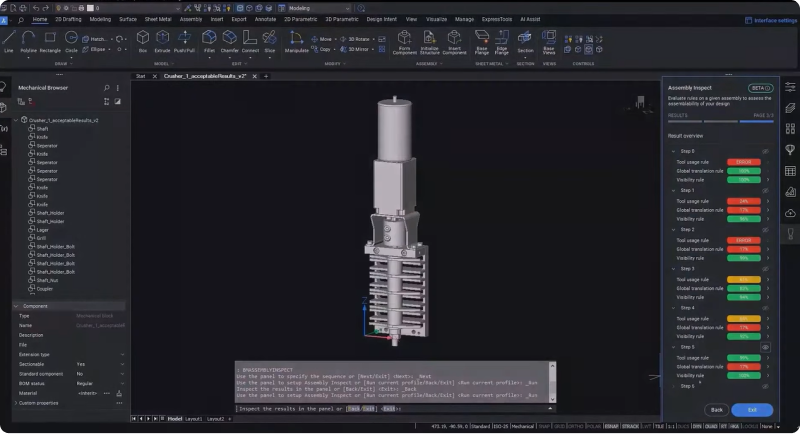Open the Sectionable property dropdown
Viewport: 800px width, 434px height.
tap(122, 364)
